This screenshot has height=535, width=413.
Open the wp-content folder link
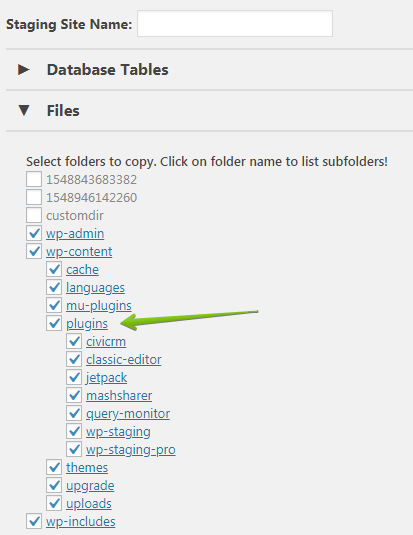79,252
